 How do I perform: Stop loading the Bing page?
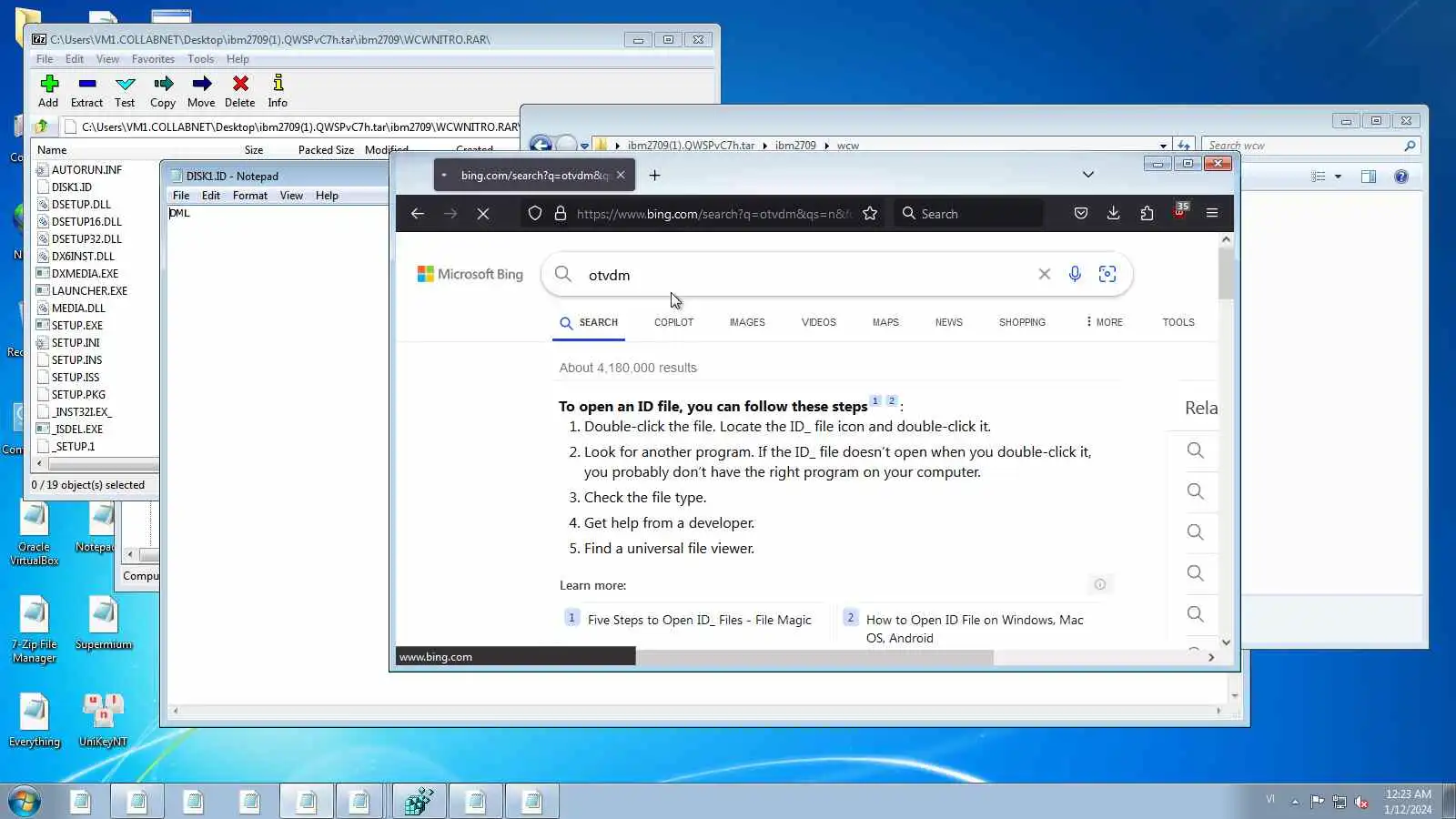tap(483, 213)
